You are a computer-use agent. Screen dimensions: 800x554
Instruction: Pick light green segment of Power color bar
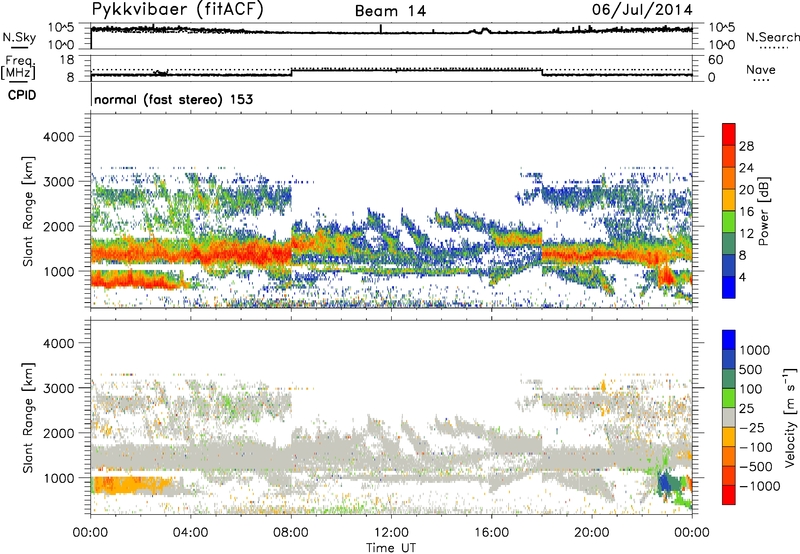tap(729, 221)
